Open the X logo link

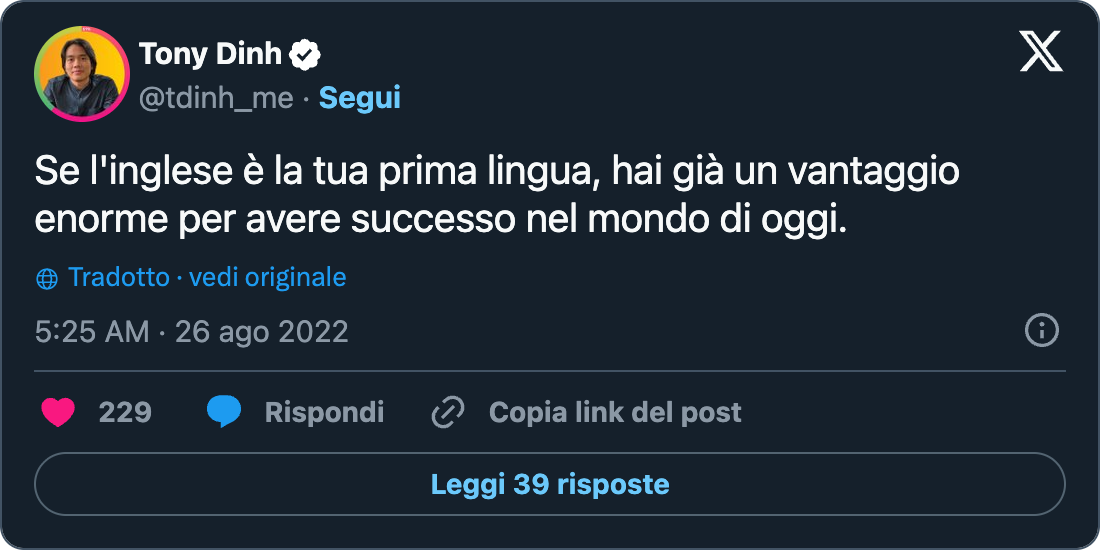coord(1041,53)
